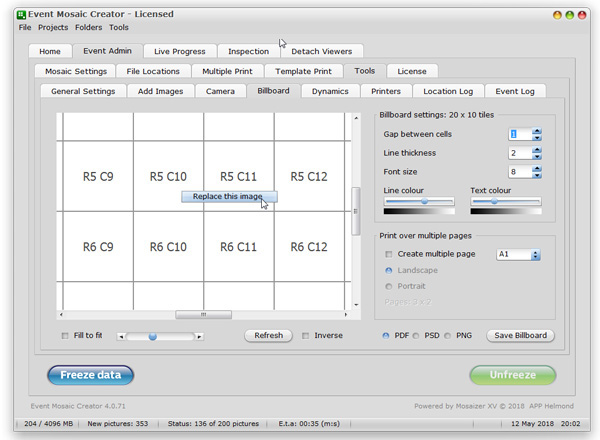Open the Location Log tab
Viewport: 600px width, 440px height.
pyautogui.click(x=448, y=91)
